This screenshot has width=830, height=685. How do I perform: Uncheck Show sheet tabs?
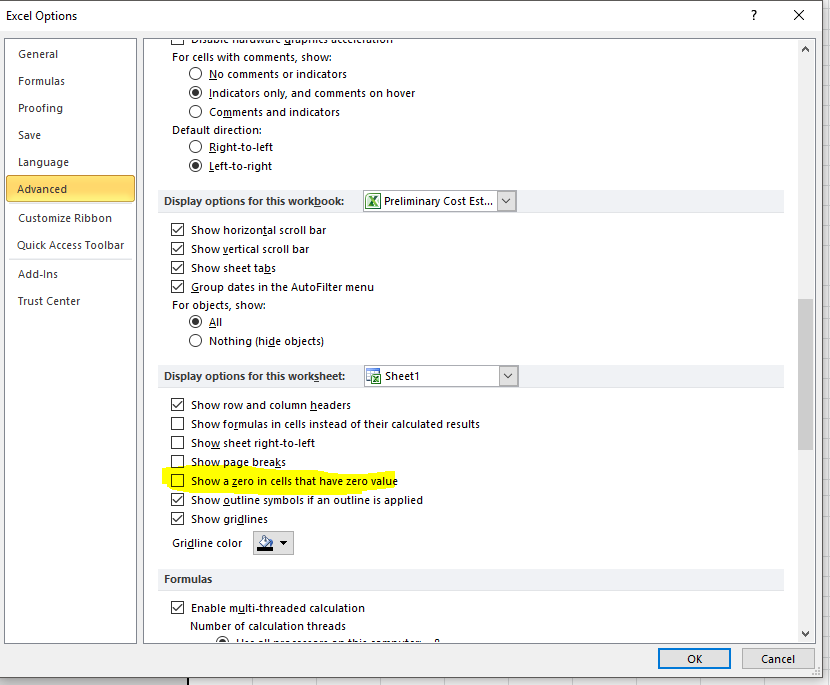click(177, 268)
